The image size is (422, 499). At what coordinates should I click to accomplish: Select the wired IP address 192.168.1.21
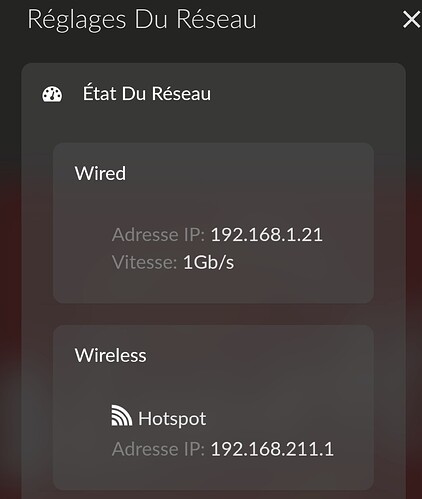[x=267, y=235]
